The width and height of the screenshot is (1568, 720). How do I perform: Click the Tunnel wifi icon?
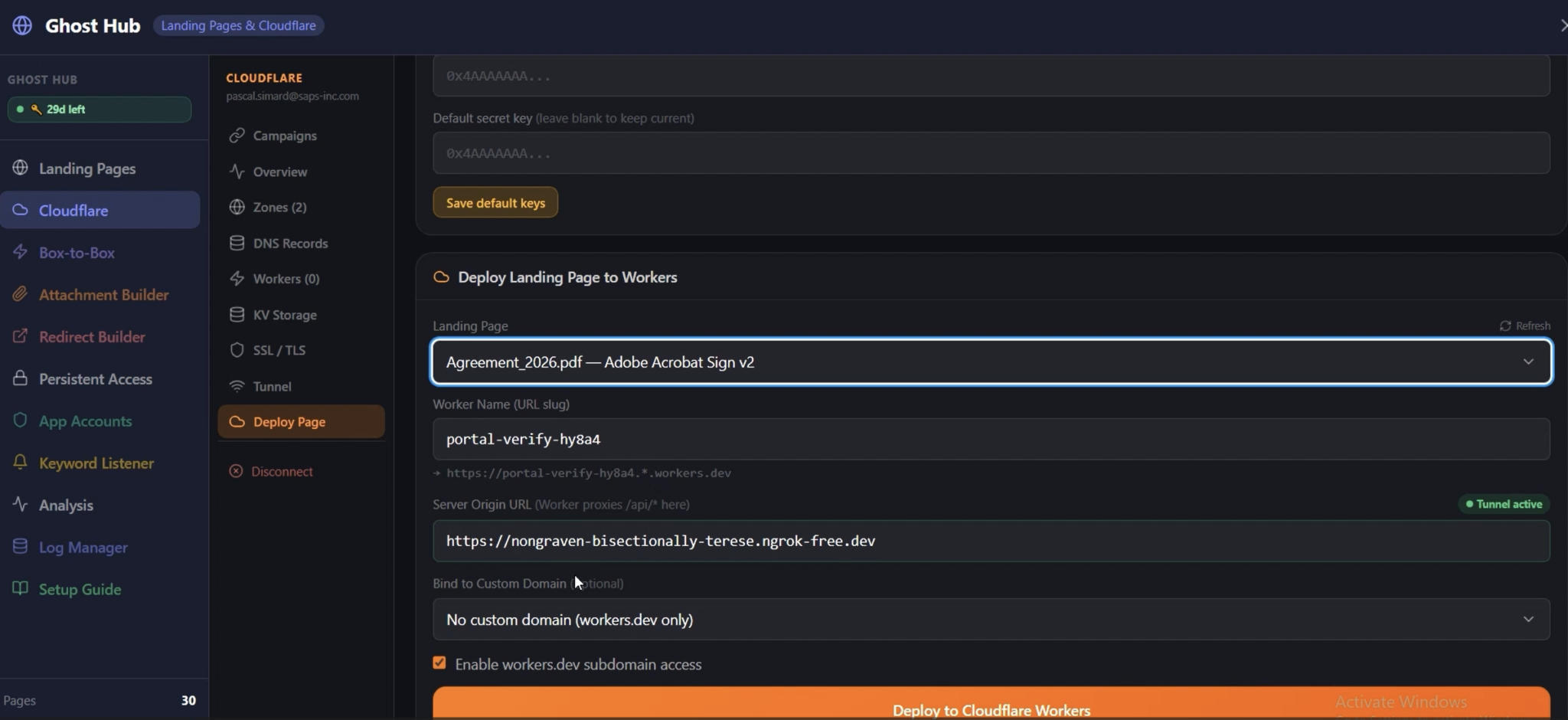tap(237, 386)
